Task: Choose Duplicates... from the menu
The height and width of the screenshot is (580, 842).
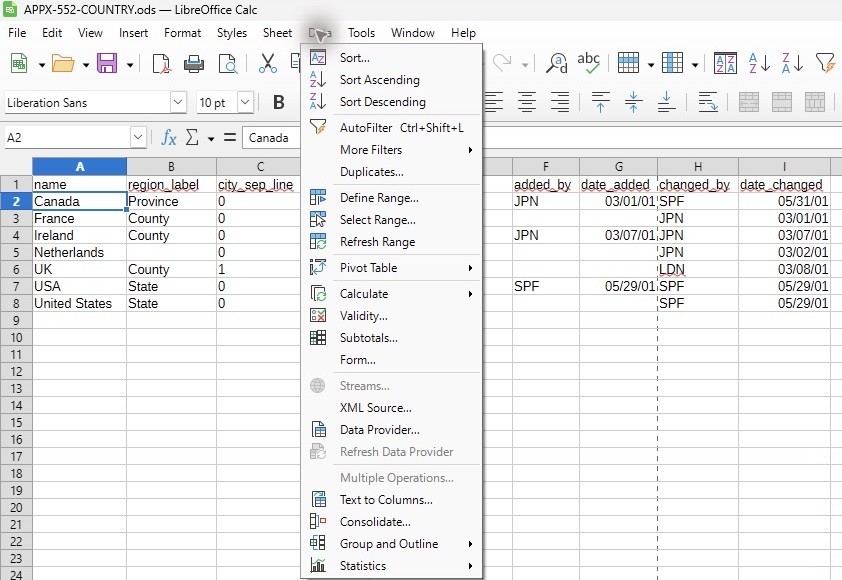Action: click(x=392, y=172)
